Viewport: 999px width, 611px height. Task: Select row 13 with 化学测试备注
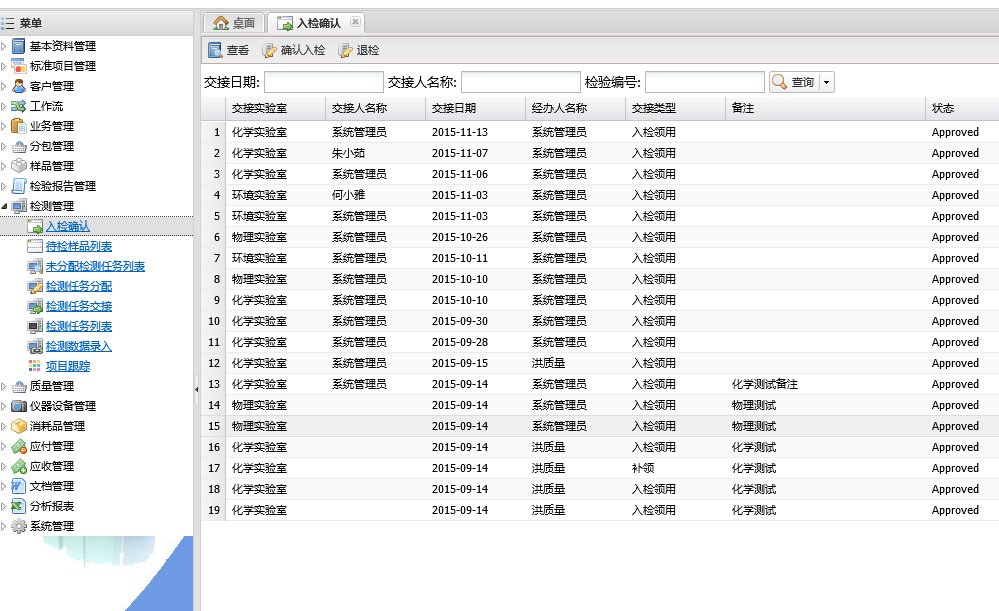pos(600,384)
